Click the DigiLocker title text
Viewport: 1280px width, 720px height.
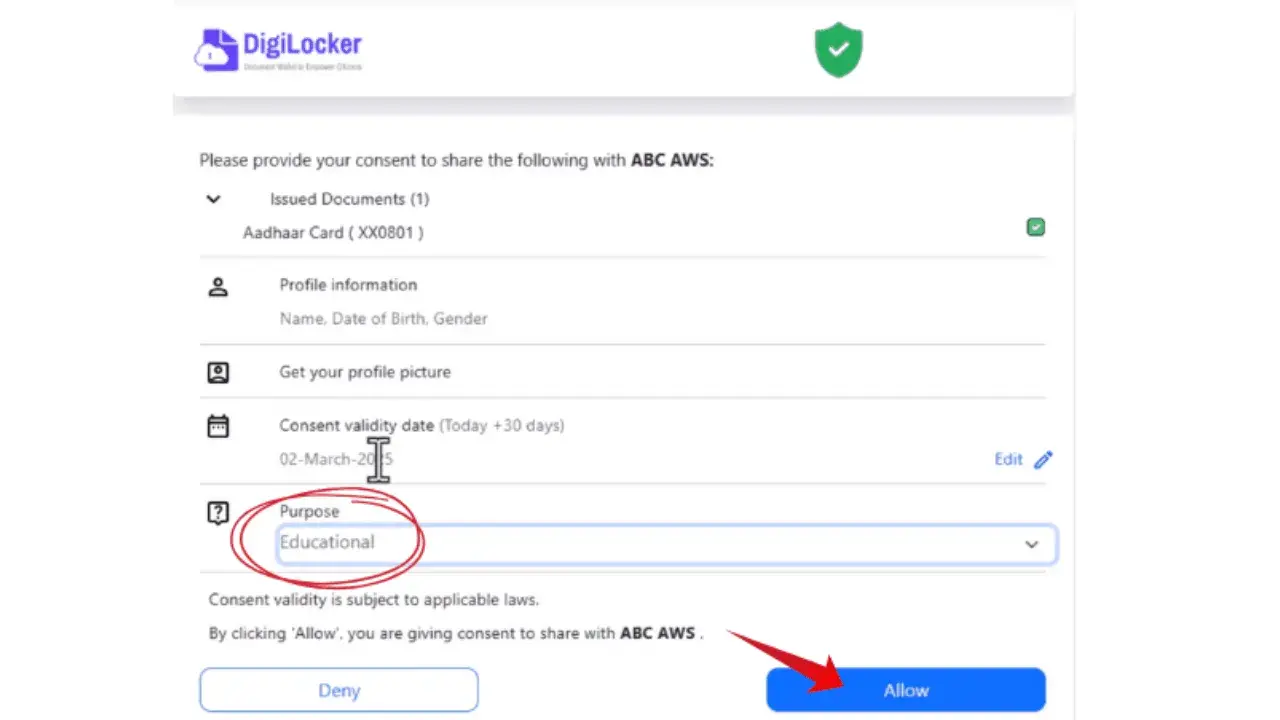302,44
